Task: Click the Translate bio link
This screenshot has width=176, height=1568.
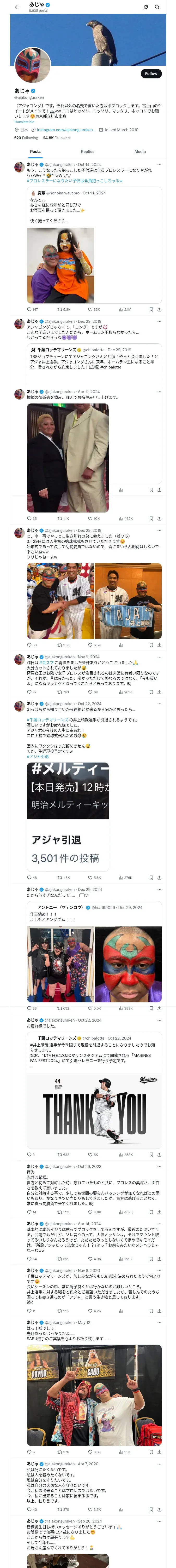Action: click(x=24, y=122)
